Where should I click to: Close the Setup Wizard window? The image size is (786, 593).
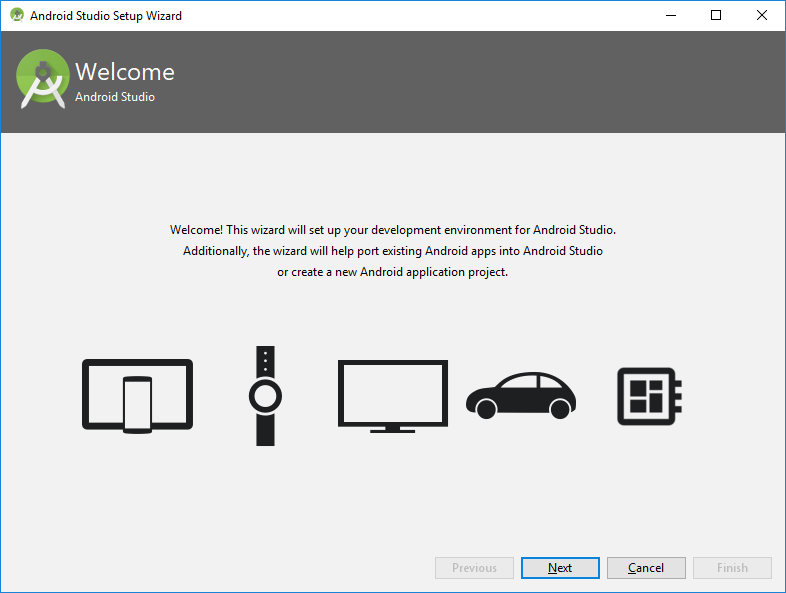762,16
